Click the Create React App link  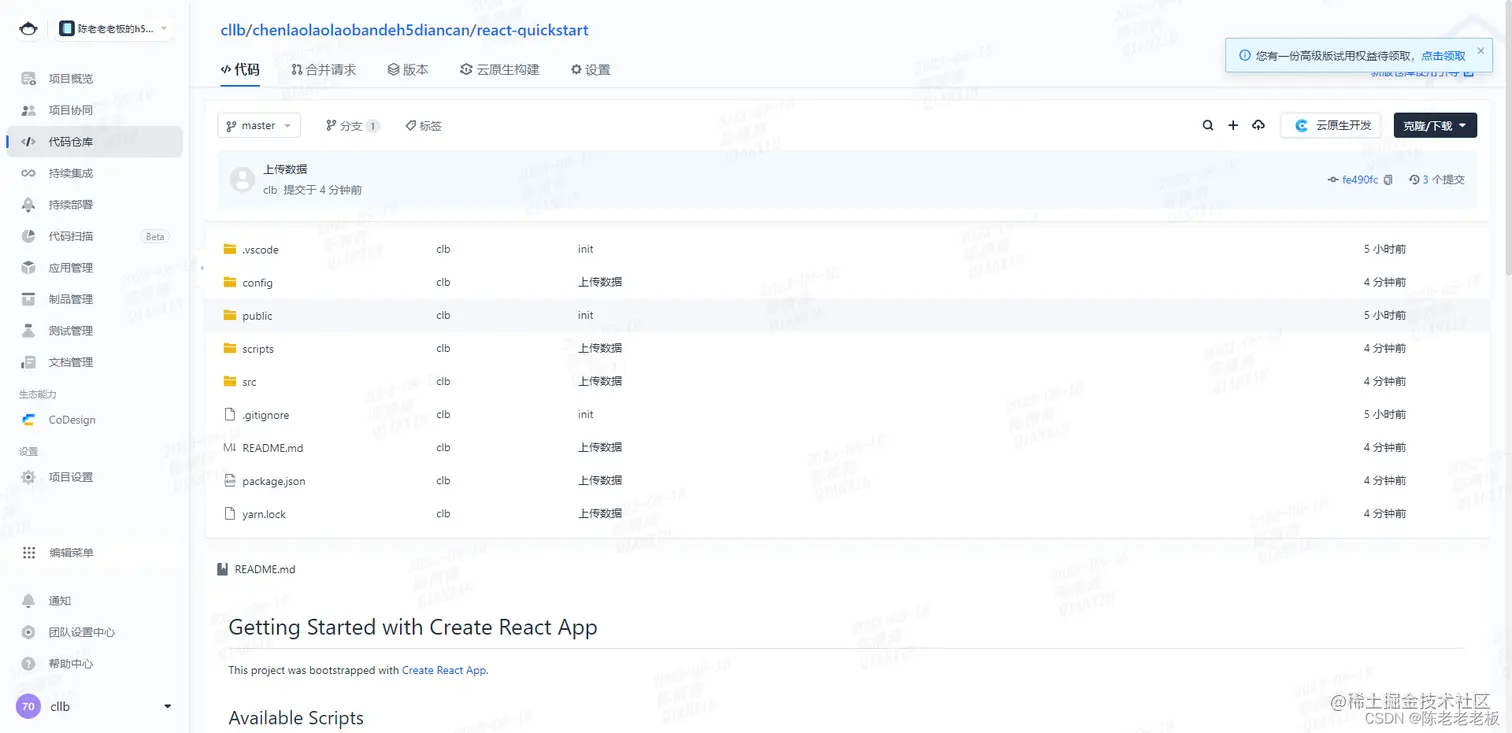pyautogui.click(x=444, y=670)
